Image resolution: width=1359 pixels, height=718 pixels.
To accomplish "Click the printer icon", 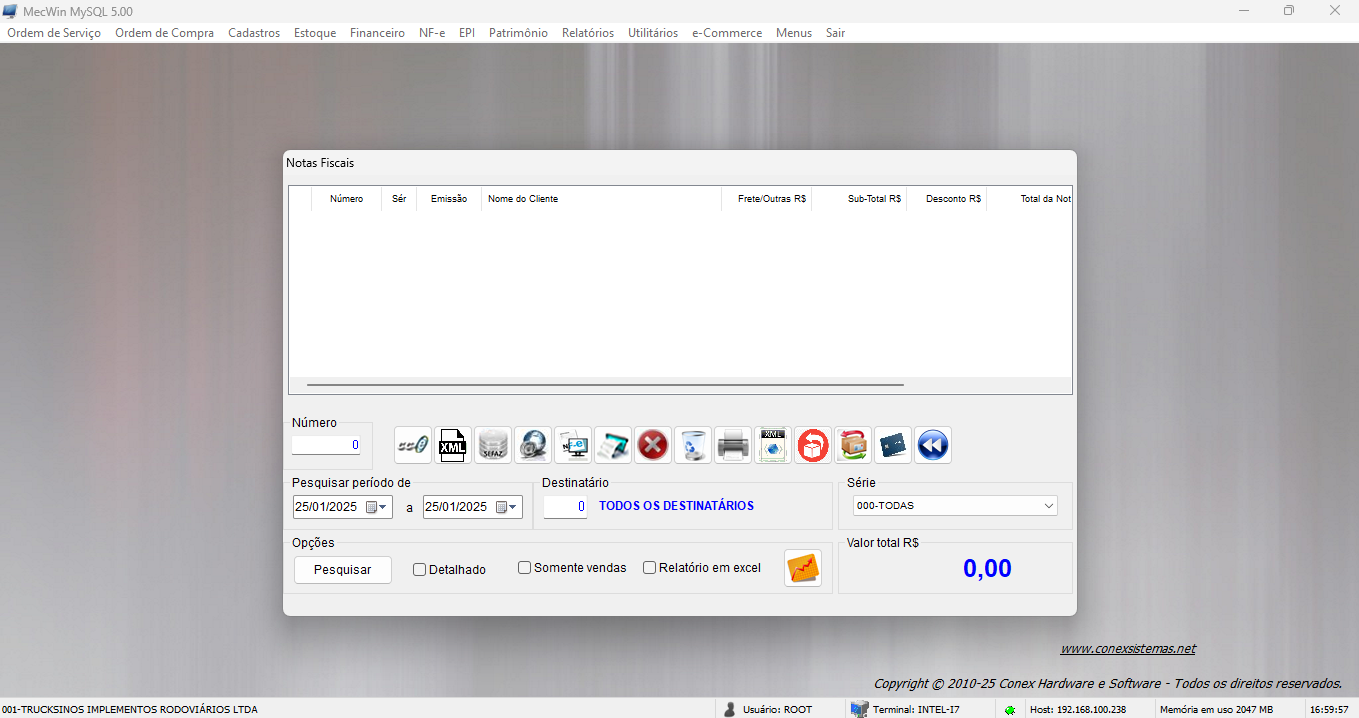I will coord(733,445).
